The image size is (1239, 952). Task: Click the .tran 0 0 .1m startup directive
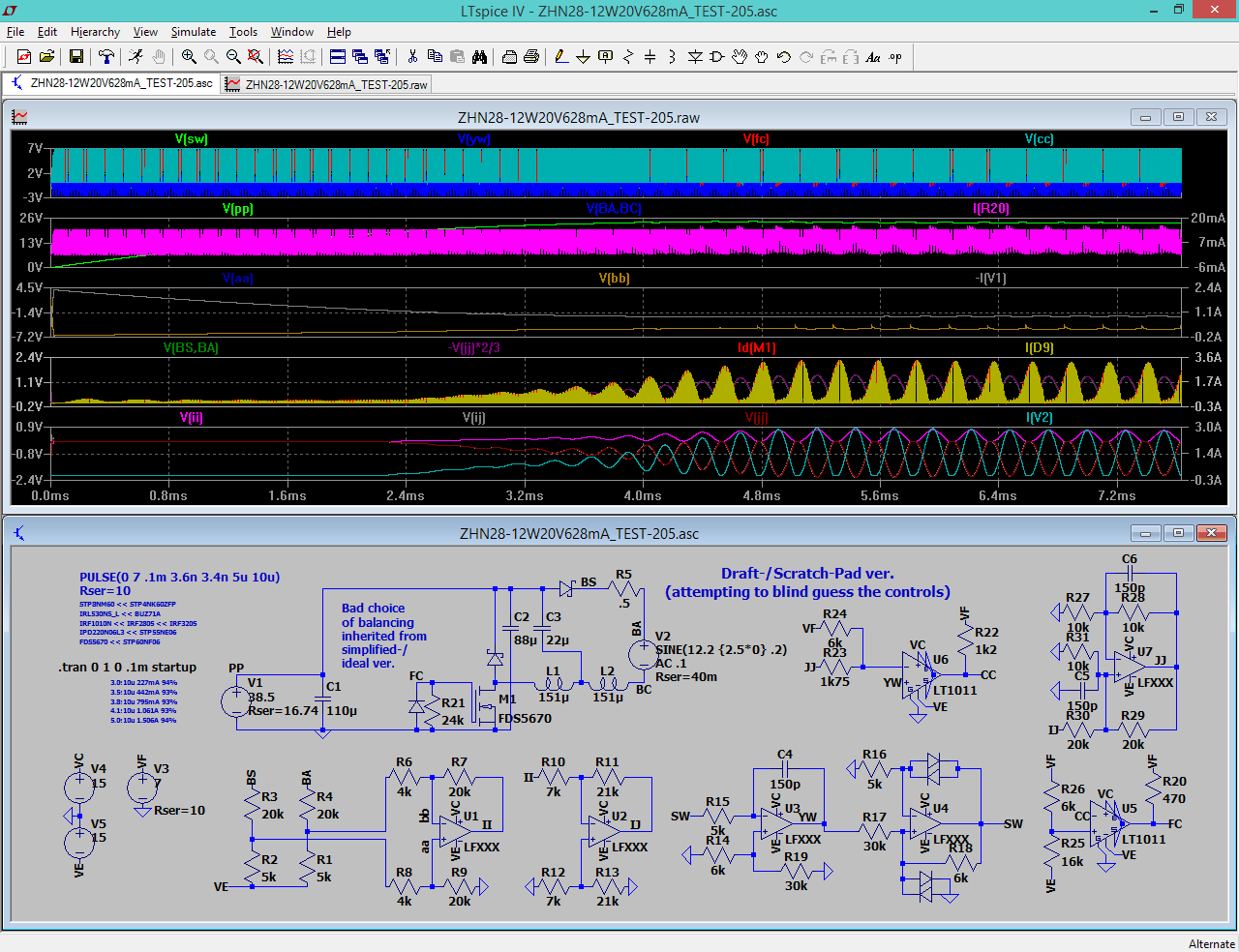[x=127, y=668]
